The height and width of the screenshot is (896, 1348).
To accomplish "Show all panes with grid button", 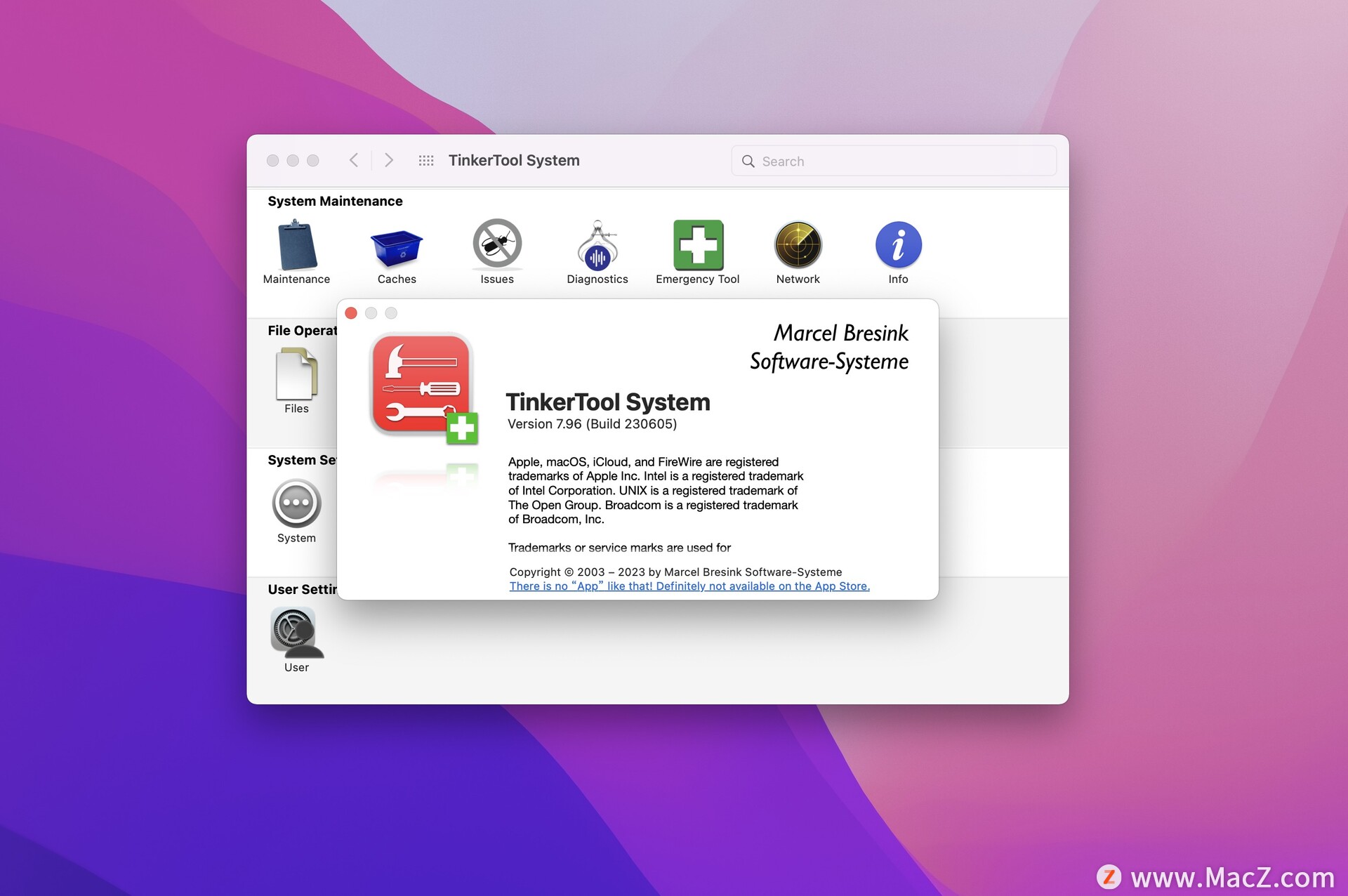I will coord(426,161).
